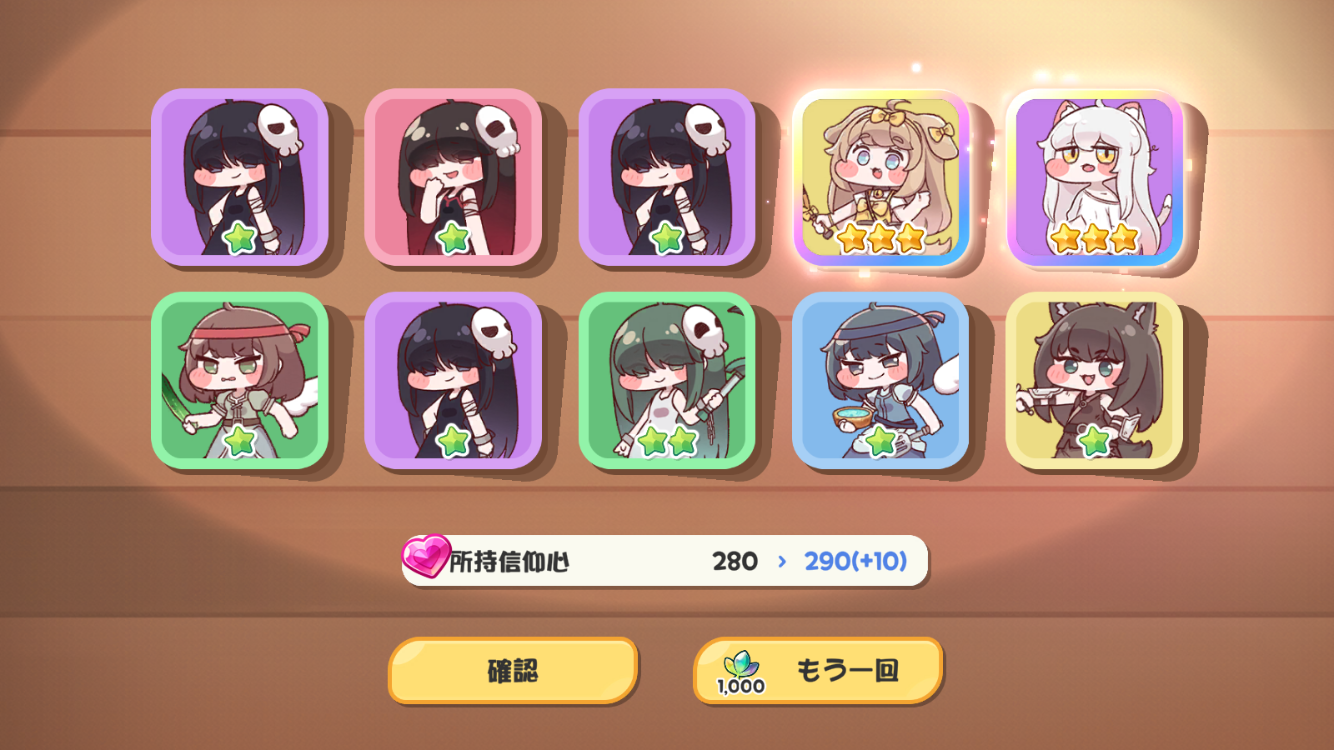Screen dimensions: 1334x750
Task: Select the white-haired cat girl three-star card
Action: point(1094,177)
